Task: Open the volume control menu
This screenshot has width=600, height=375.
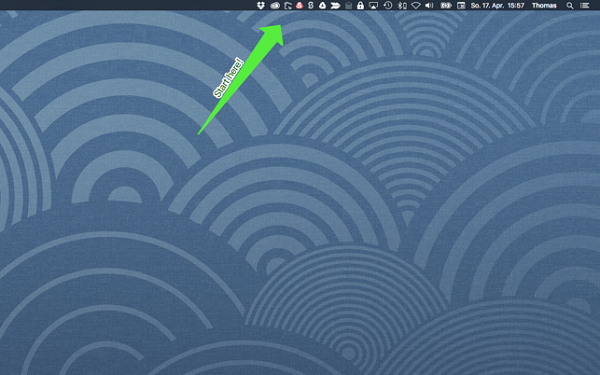Action: (429, 5)
